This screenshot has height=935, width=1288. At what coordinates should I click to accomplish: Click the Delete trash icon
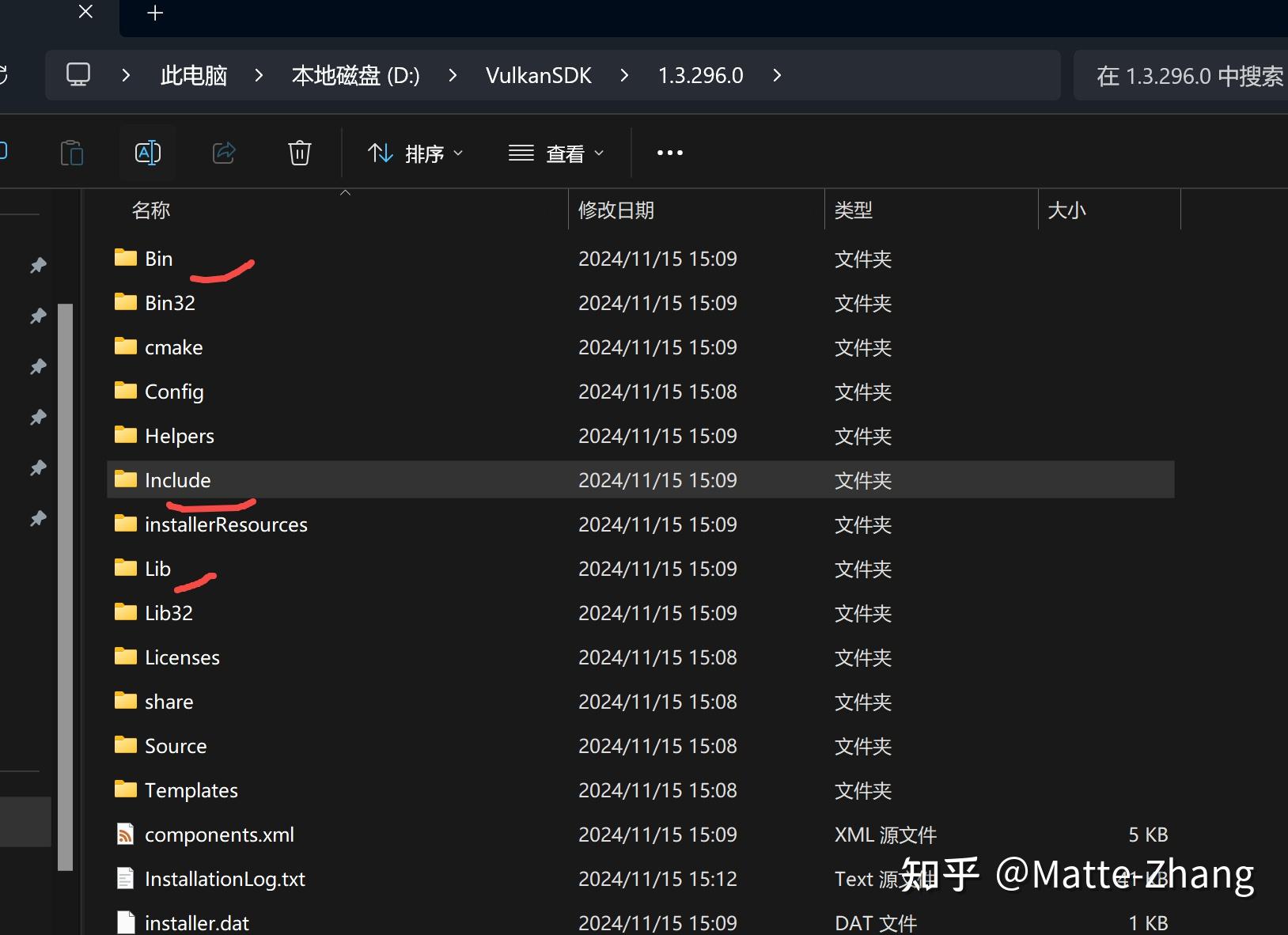pos(299,153)
